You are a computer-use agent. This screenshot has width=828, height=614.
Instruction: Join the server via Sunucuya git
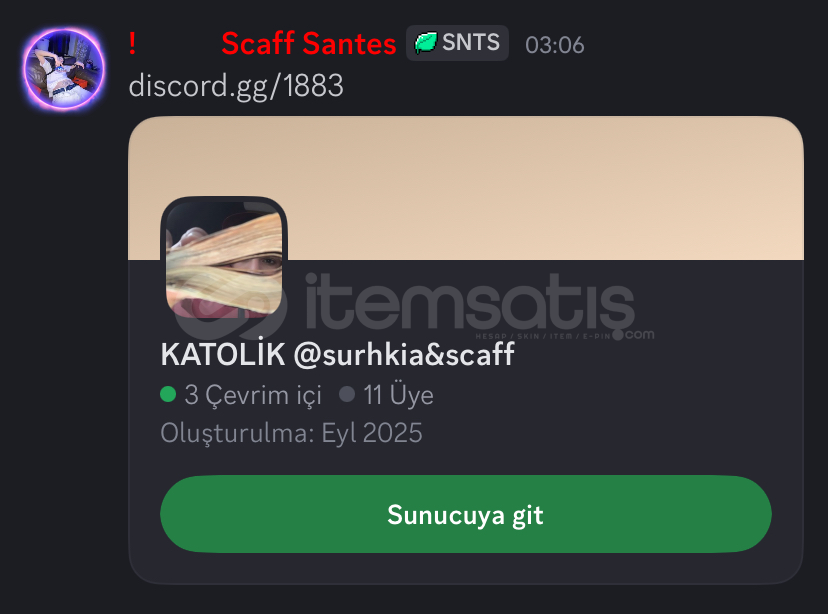point(466,514)
